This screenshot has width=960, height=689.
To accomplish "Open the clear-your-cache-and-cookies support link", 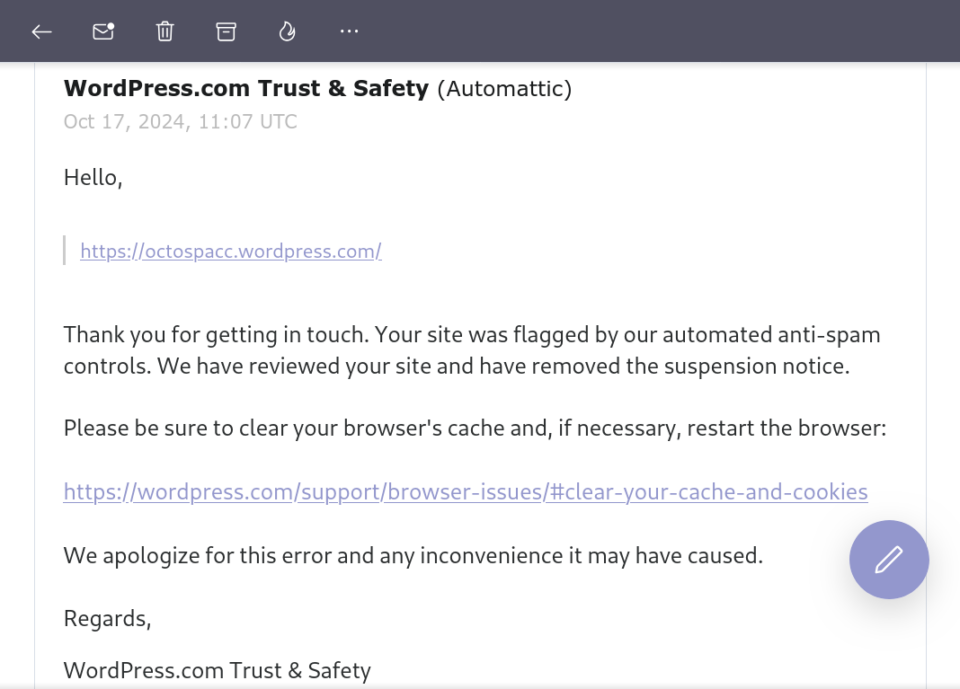I will (x=465, y=492).
